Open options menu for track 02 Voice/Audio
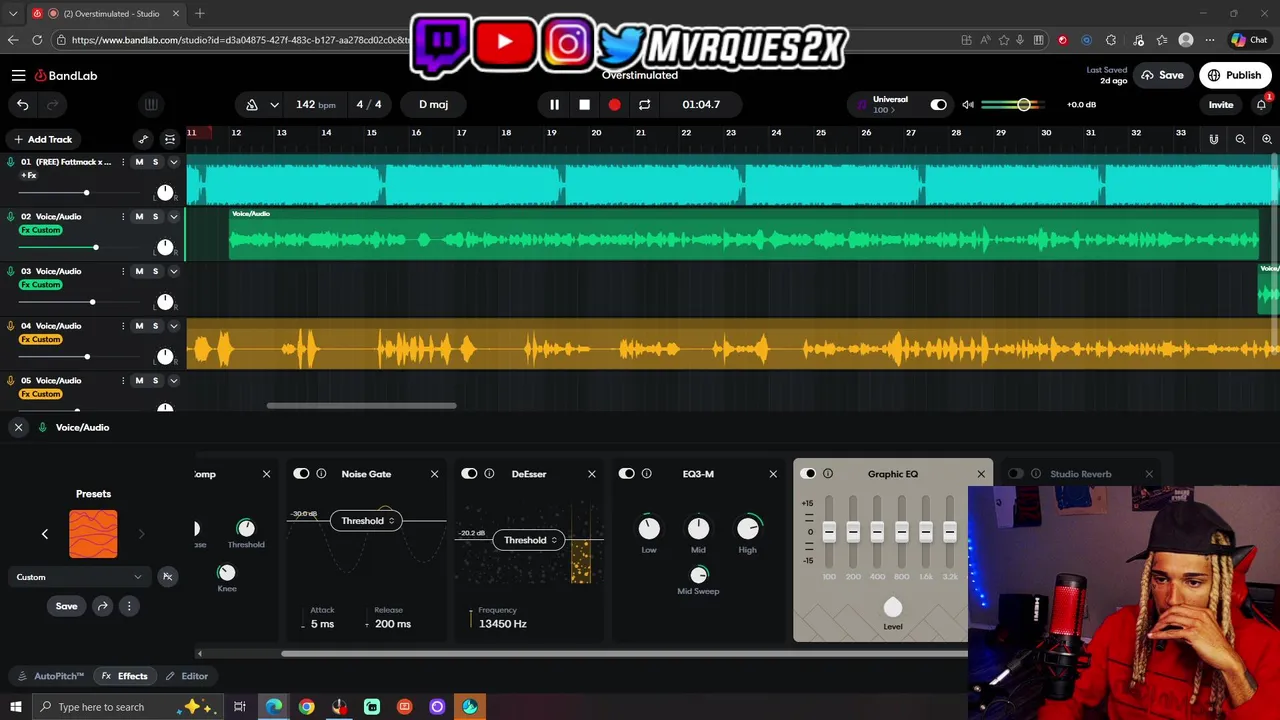This screenshot has height=720, width=1280. pyautogui.click(x=123, y=217)
